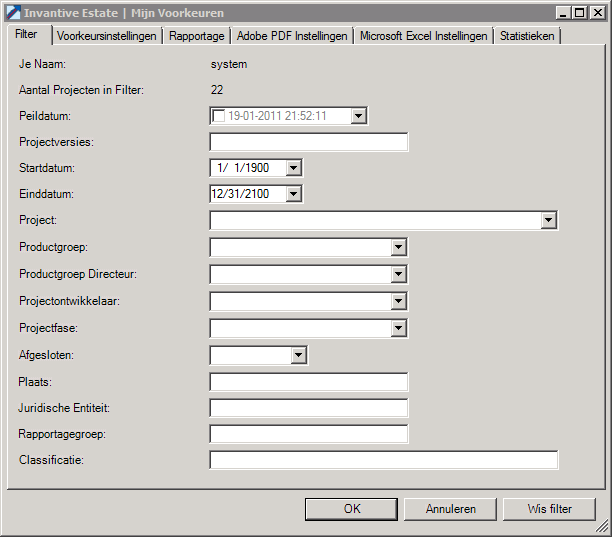612x537 pixels.
Task: Enable the Peildatum checkbox
Action: click(x=219, y=116)
